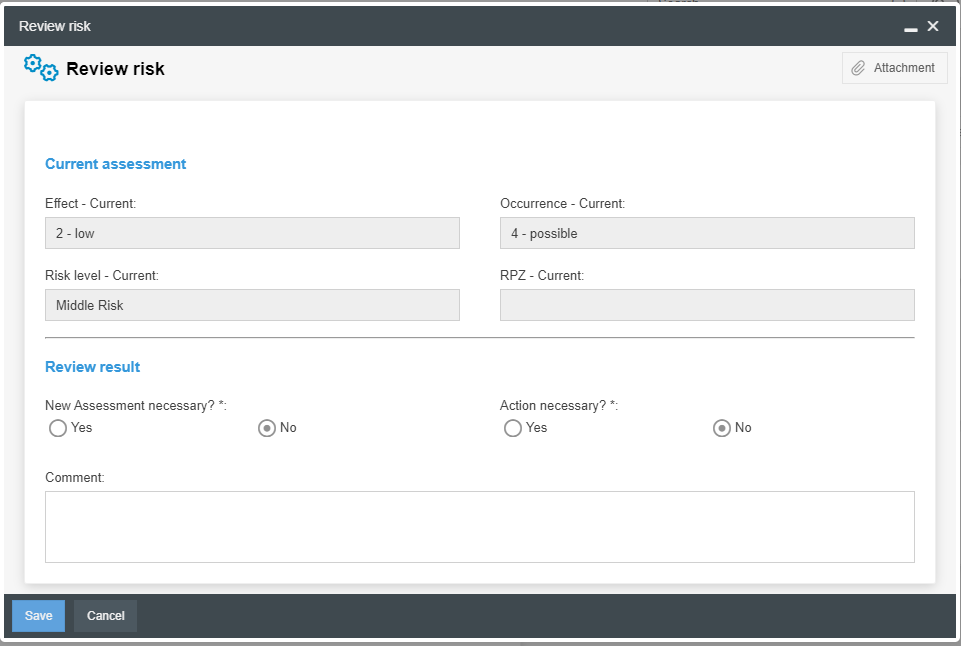
Task: Click the bold Review risk page heading
Action: [115, 69]
